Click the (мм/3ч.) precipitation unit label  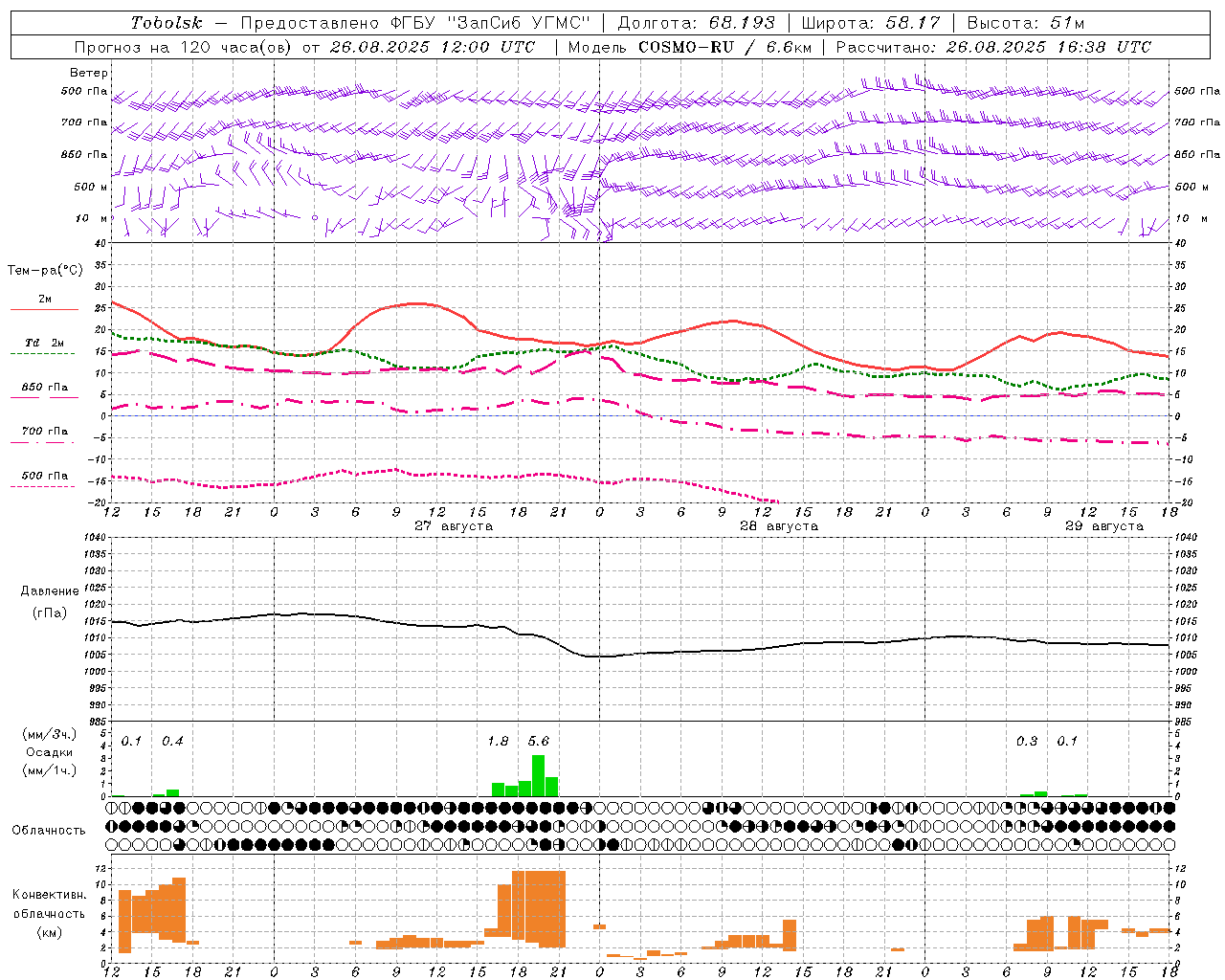point(50,735)
